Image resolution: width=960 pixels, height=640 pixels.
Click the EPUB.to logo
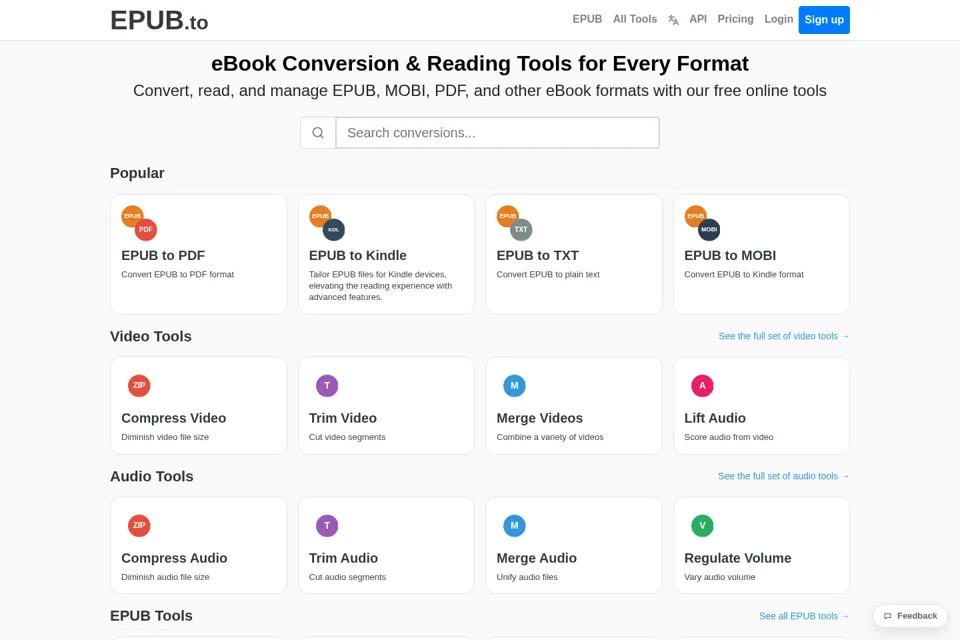click(x=159, y=21)
